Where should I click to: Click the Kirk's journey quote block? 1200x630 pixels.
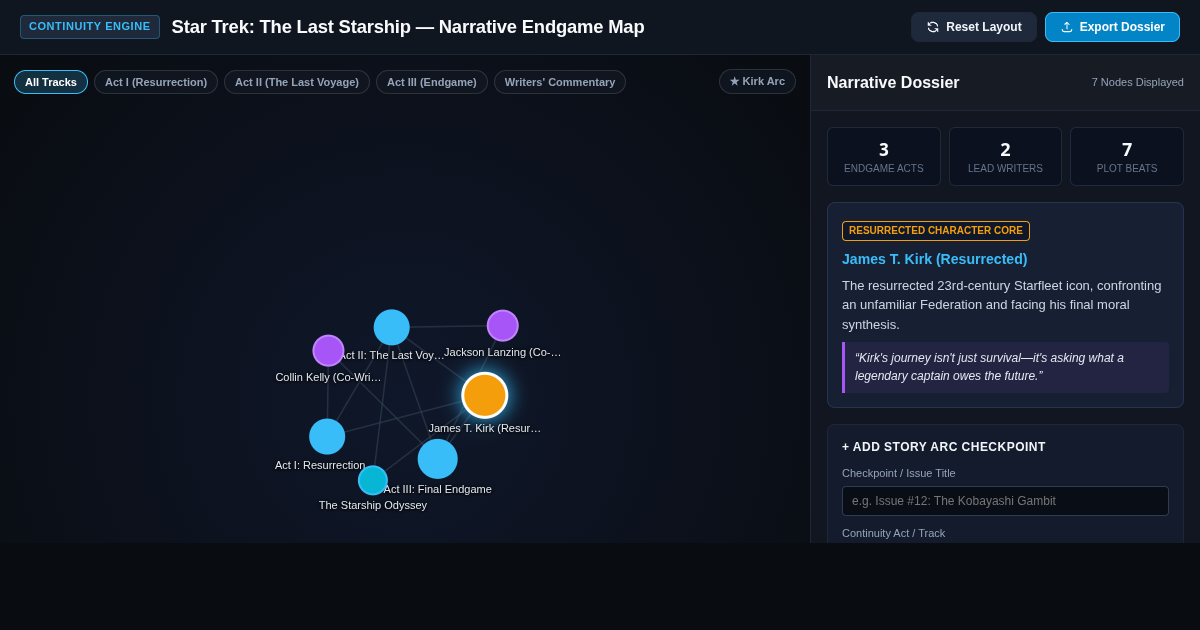click(1005, 367)
